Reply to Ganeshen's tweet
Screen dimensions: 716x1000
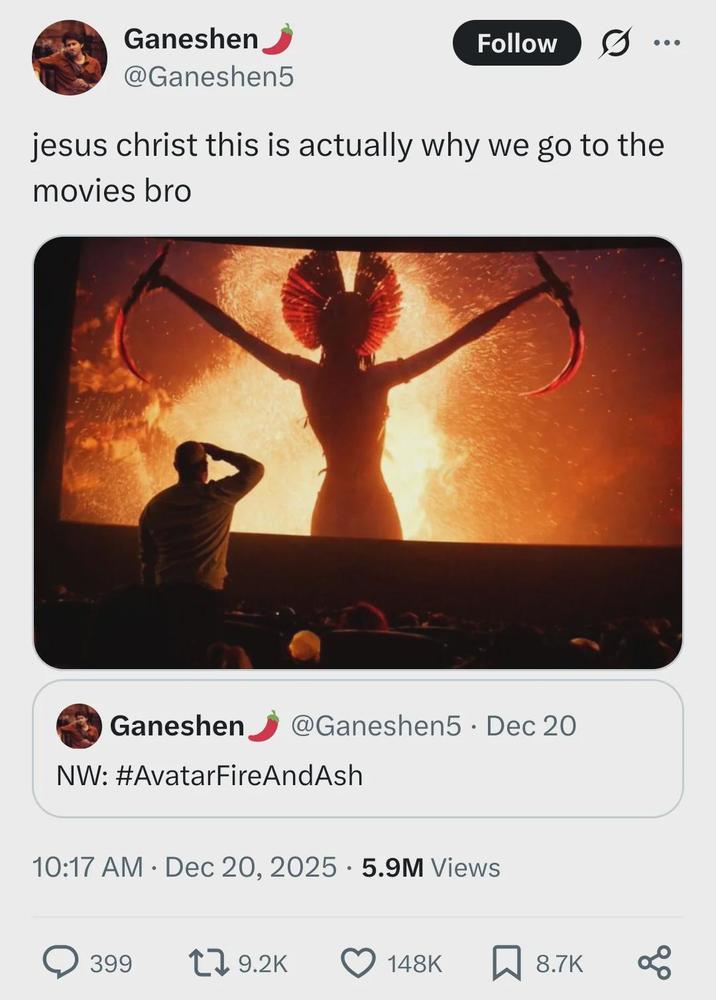click(58, 963)
